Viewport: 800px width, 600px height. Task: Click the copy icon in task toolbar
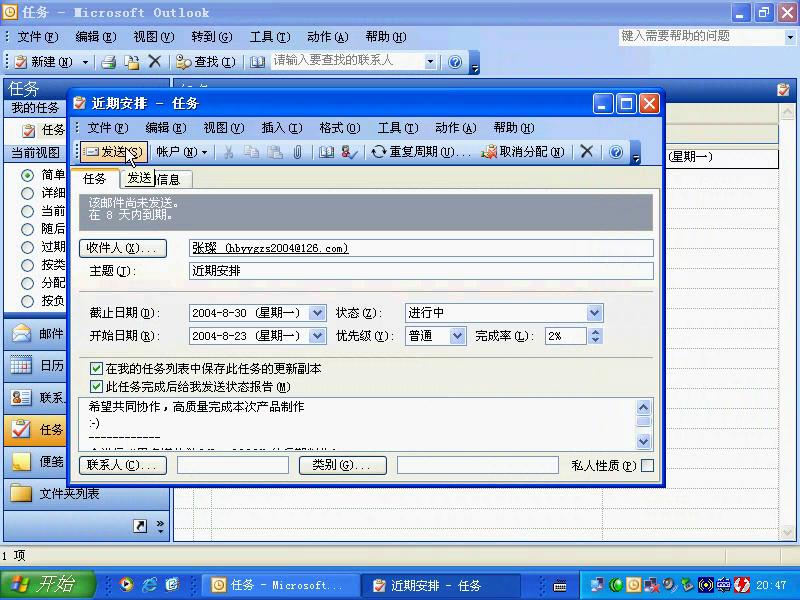[252, 152]
